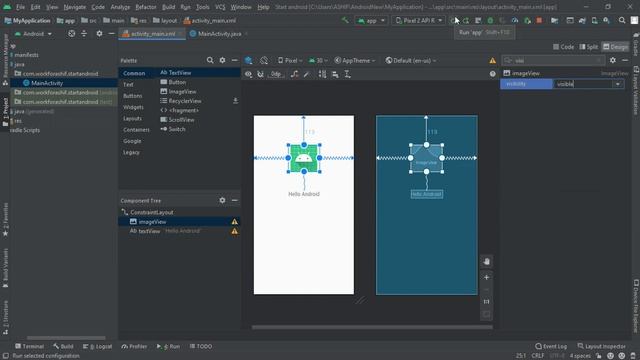Click the layout warning triangle icon
This screenshot has height=360, width=640.
click(x=493, y=60)
